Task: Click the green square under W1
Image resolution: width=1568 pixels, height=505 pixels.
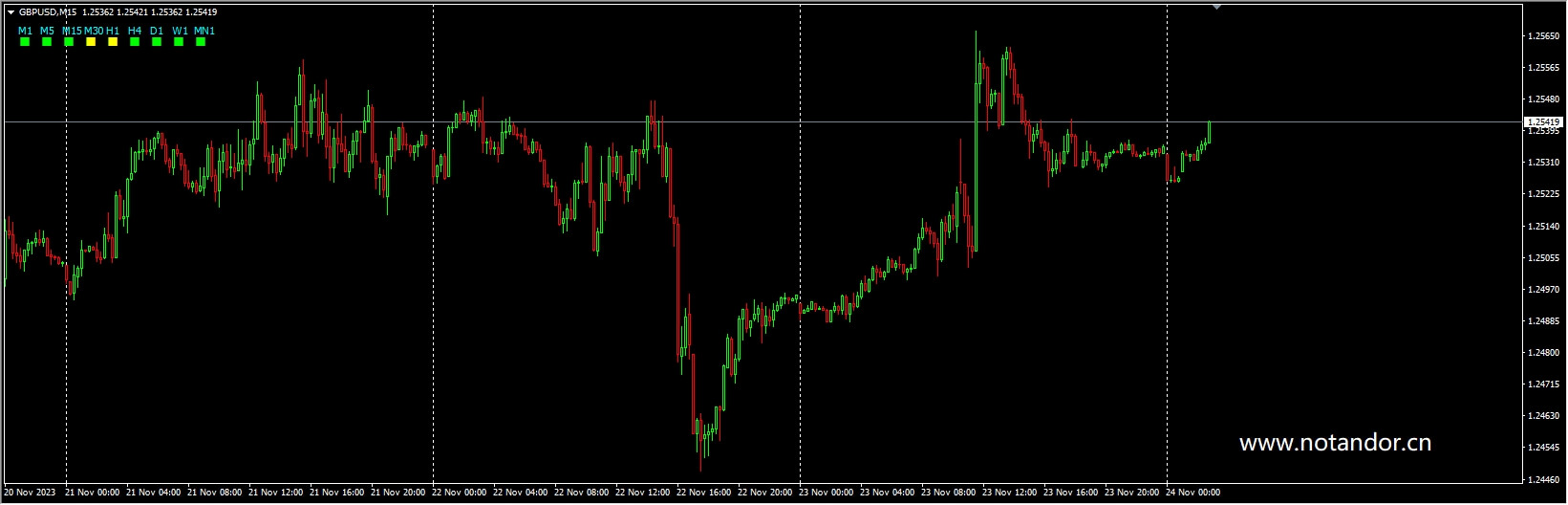Action: [x=179, y=42]
